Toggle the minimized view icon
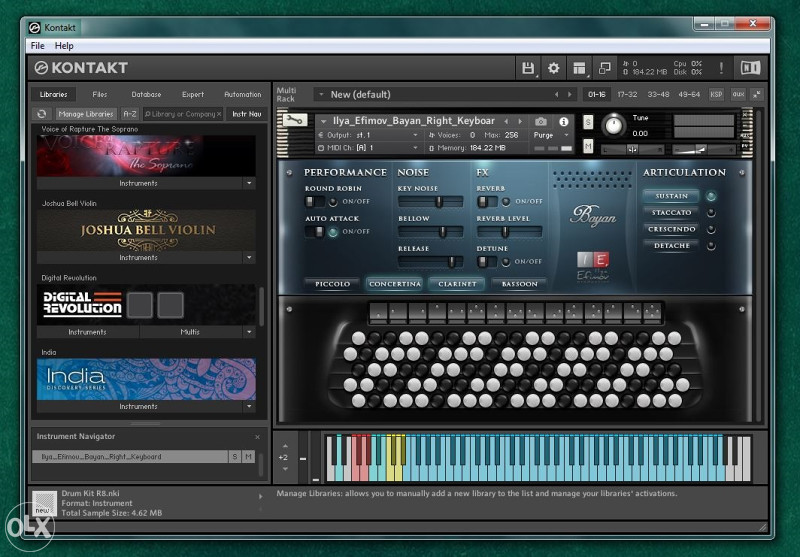The height and width of the screenshot is (557, 800). click(x=605, y=68)
